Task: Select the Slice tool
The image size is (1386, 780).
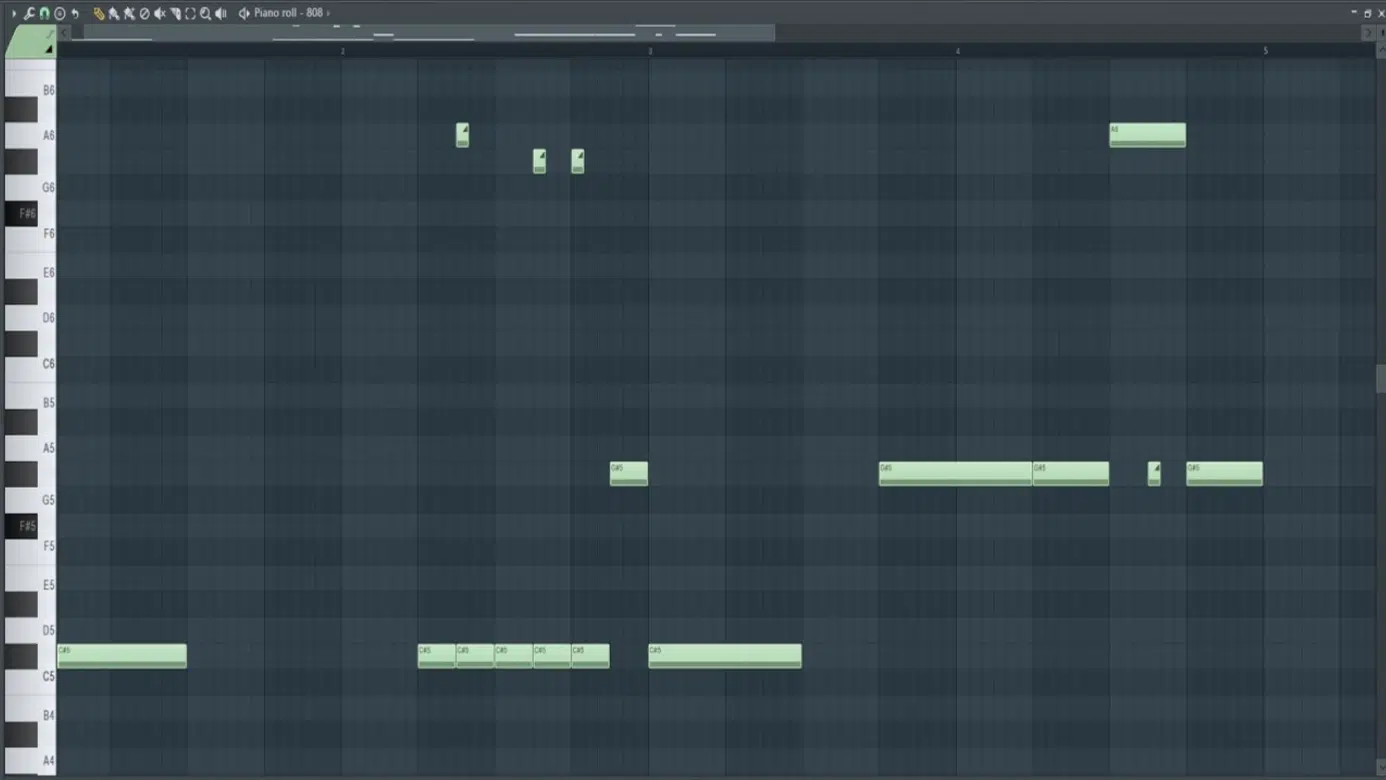Action: 175,13
